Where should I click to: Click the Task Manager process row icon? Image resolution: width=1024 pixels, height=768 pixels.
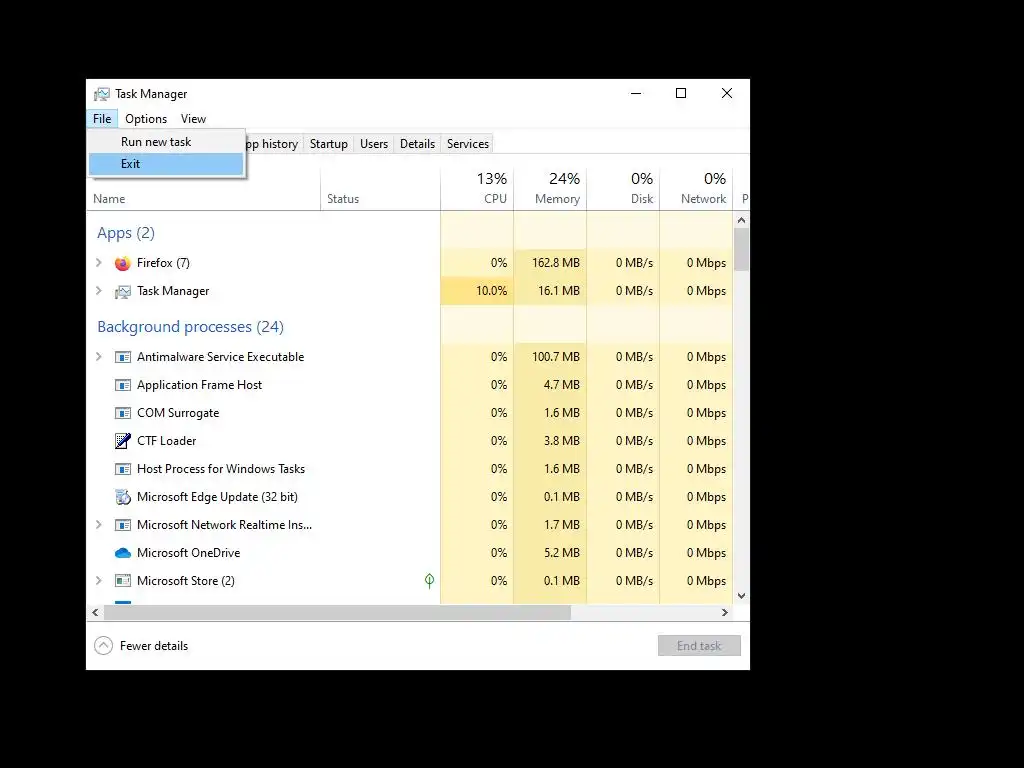click(x=122, y=291)
